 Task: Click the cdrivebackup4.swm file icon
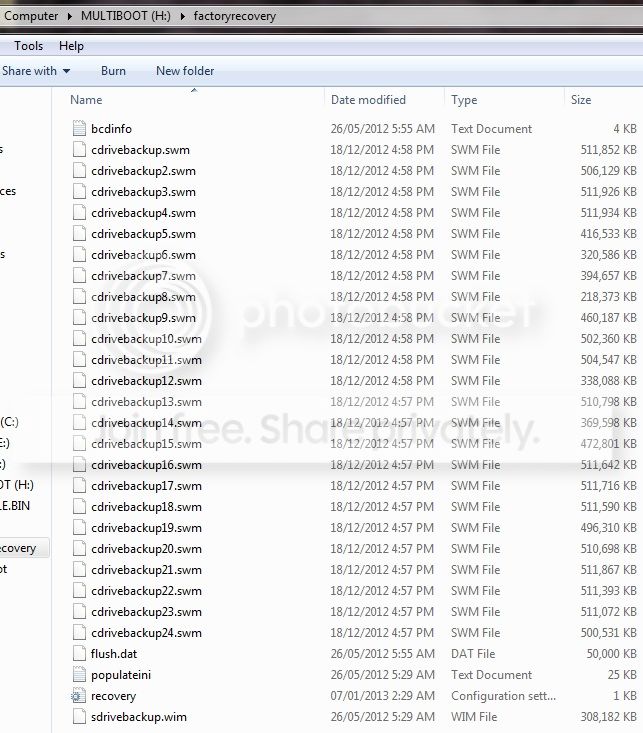(x=79, y=213)
